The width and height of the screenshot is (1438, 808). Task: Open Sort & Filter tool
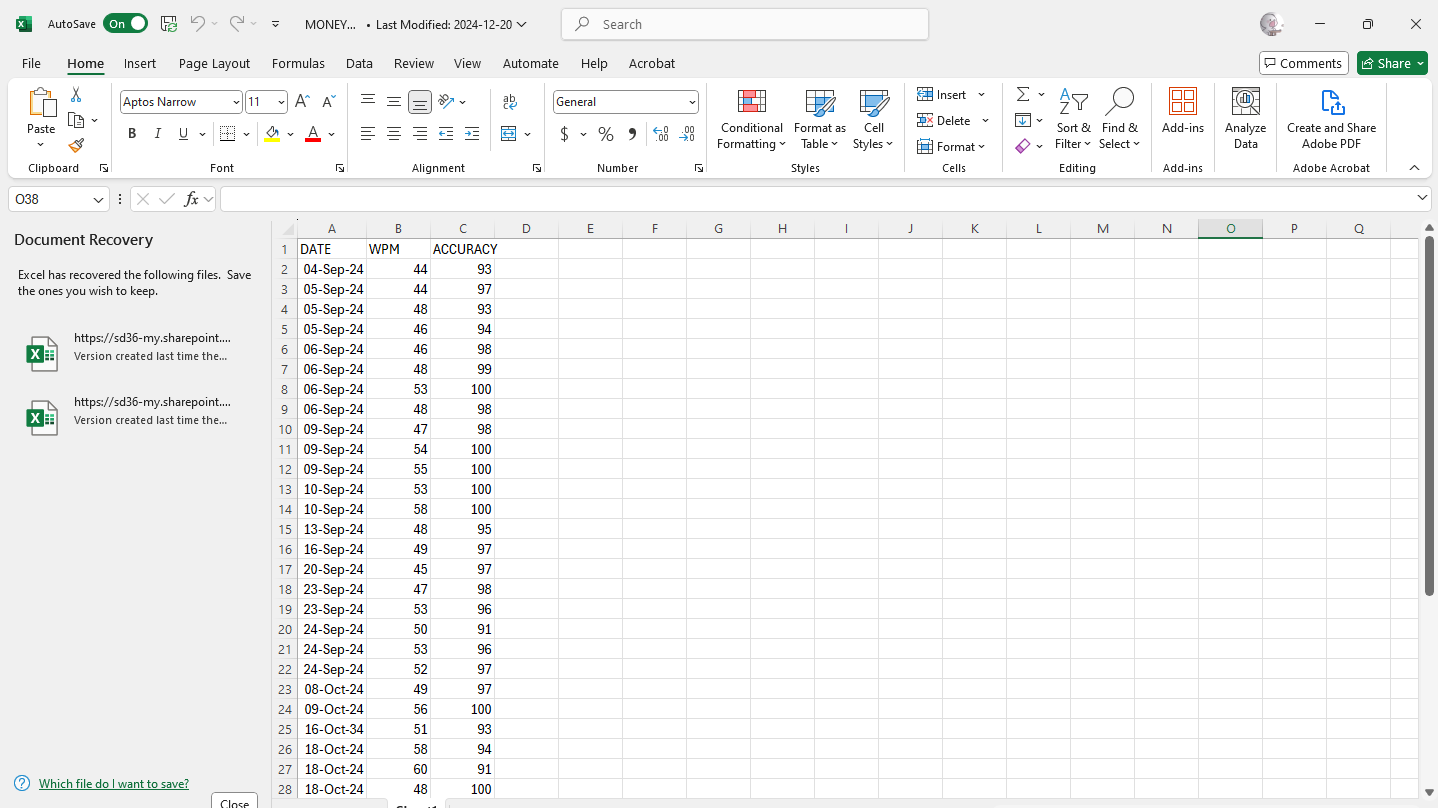pos(1074,119)
